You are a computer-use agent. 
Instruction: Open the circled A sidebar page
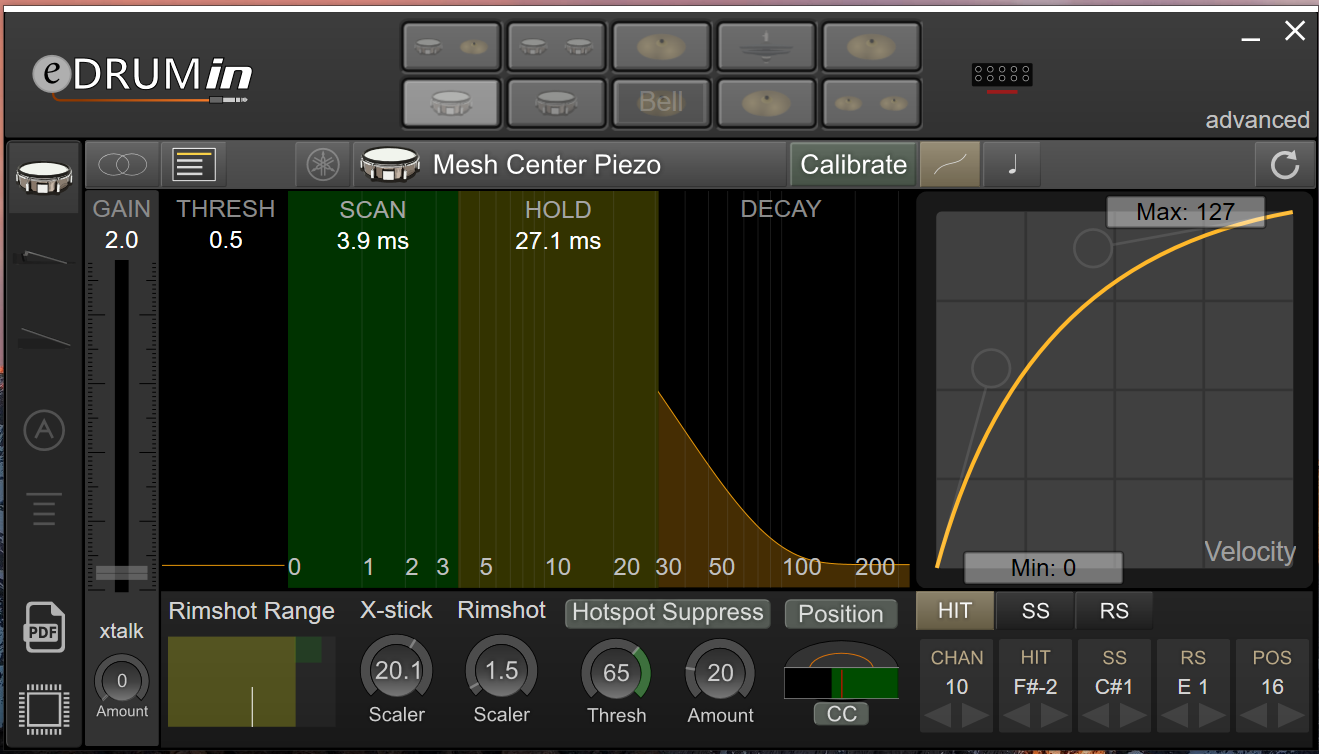tap(44, 430)
